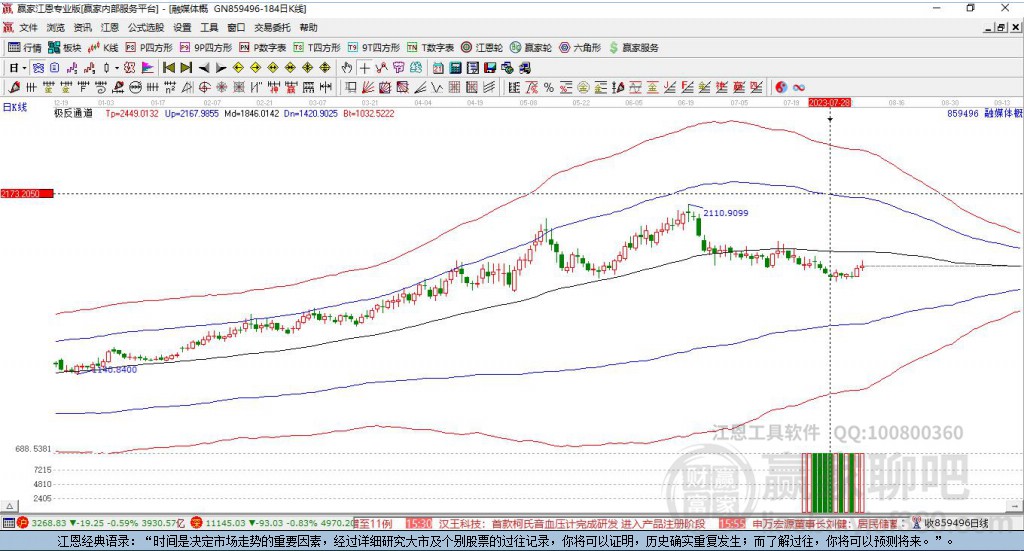Open the 浏览 menu
This screenshot has width=1024, height=551.
[56, 27]
